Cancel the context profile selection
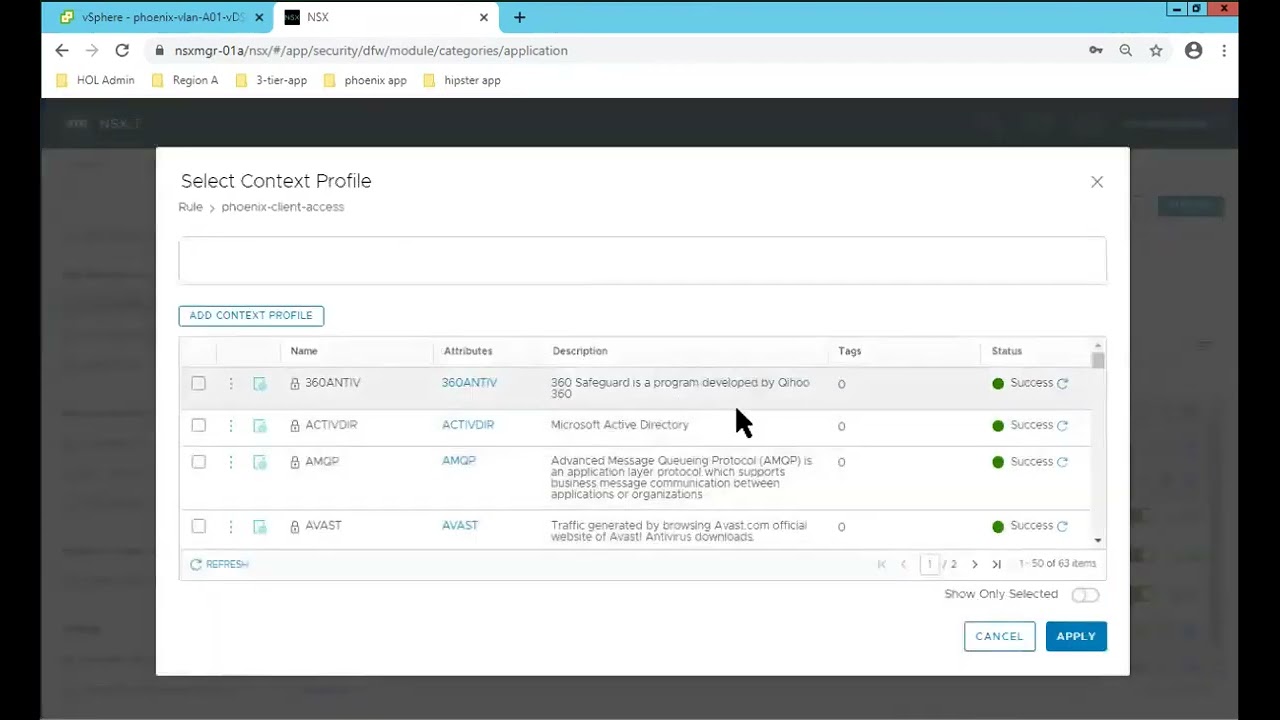Image resolution: width=1280 pixels, height=720 pixels. pos(999,636)
